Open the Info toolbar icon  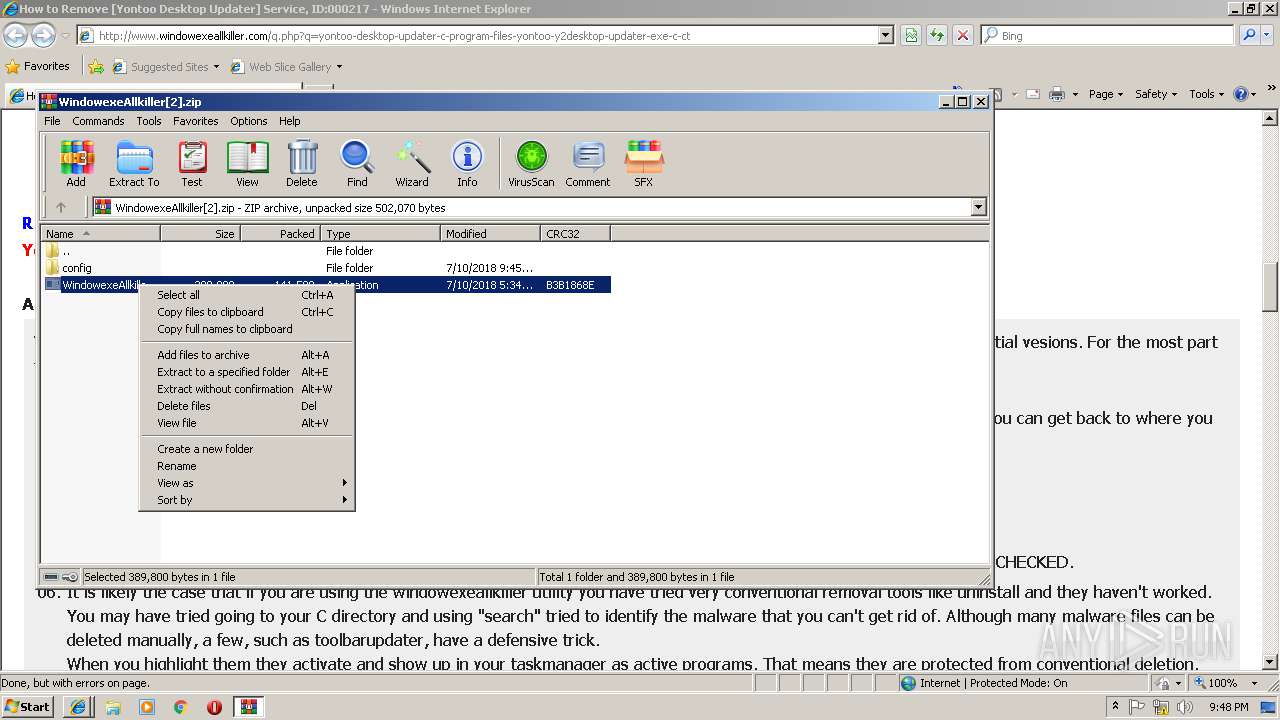pyautogui.click(x=467, y=163)
